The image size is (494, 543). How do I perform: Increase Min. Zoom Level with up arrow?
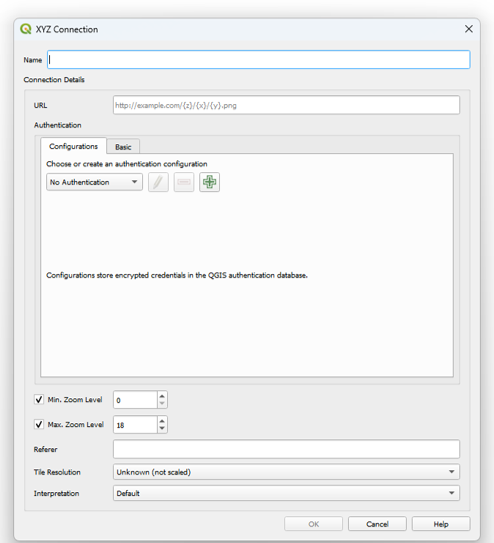(x=162, y=396)
